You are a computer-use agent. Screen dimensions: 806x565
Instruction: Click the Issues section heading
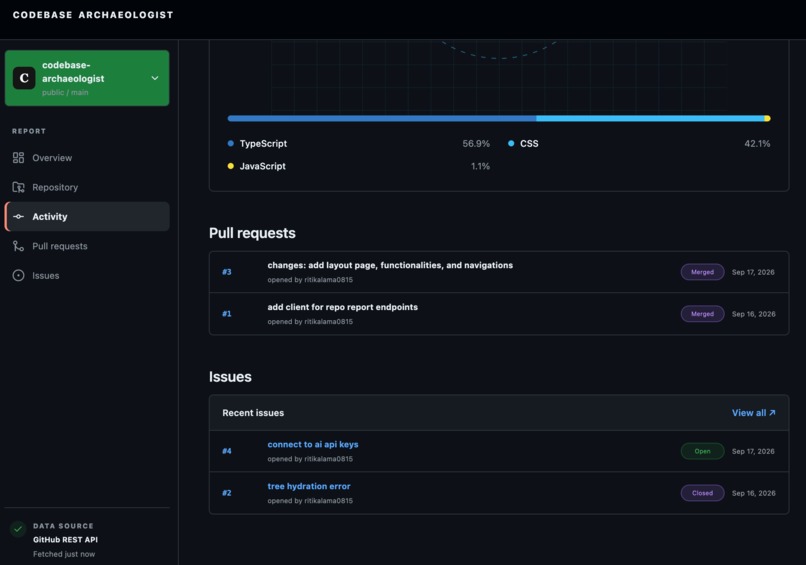tap(230, 376)
